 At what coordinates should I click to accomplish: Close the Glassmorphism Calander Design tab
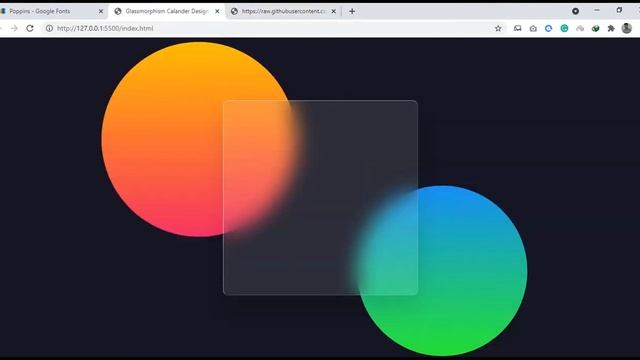click(217, 11)
